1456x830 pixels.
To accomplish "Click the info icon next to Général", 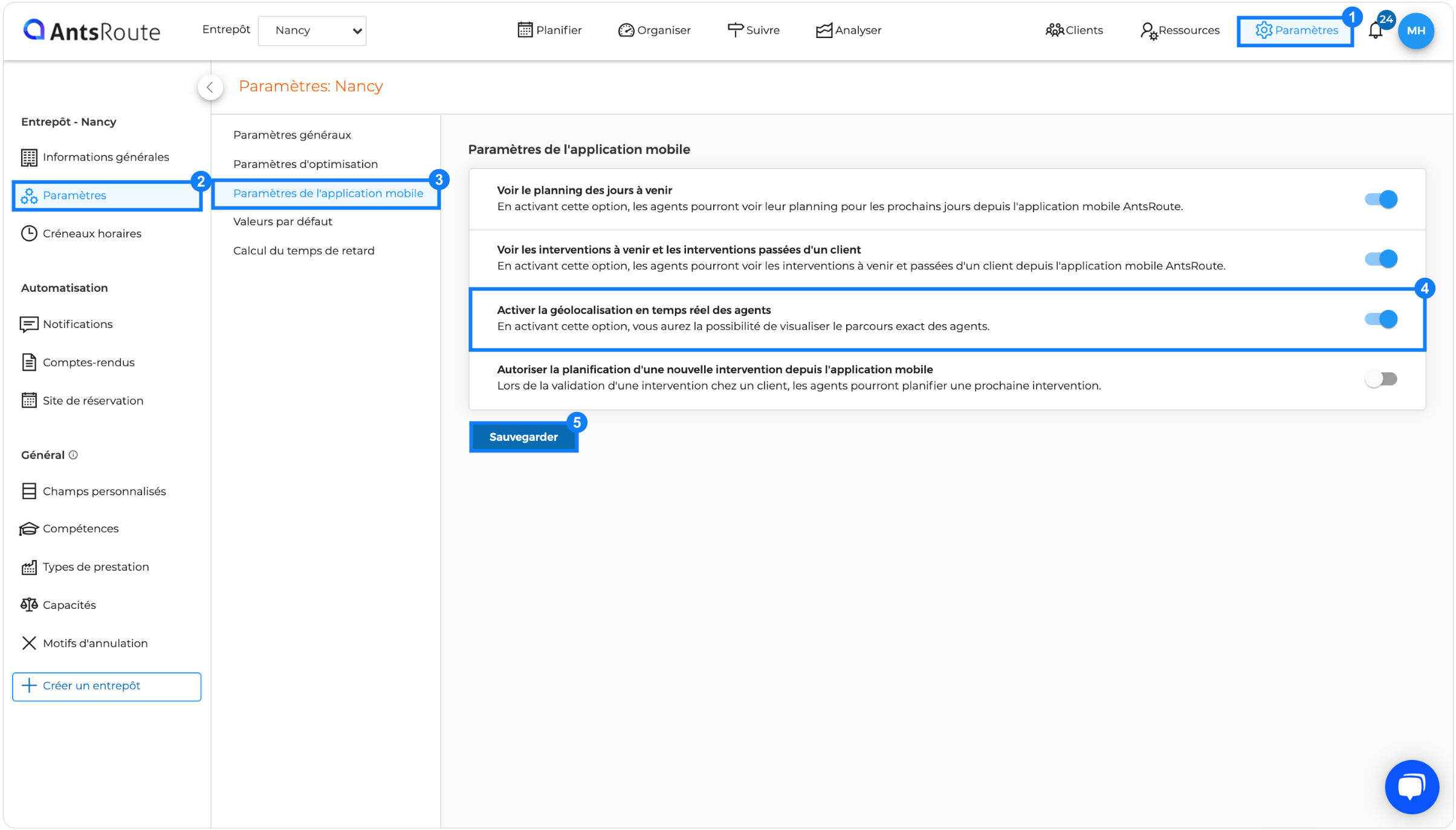I will click(x=73, y=455).
